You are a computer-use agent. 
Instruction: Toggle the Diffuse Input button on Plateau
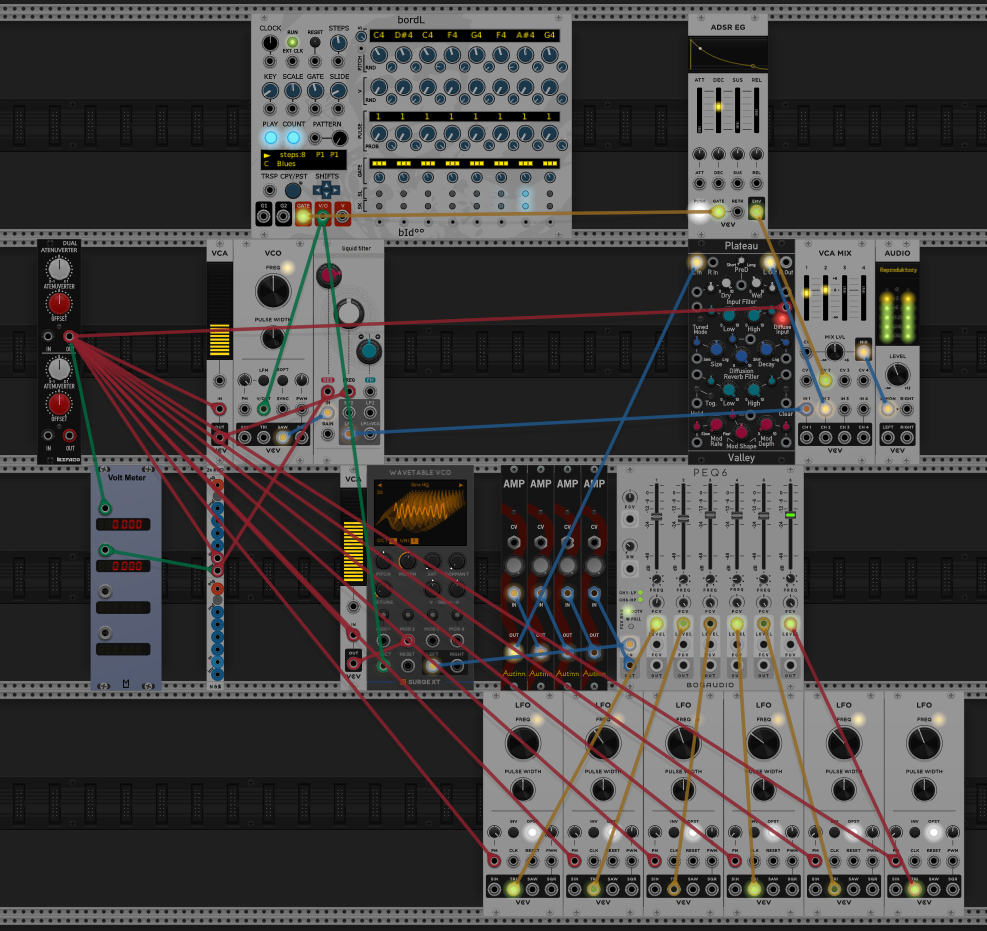[x=782, y=319]
